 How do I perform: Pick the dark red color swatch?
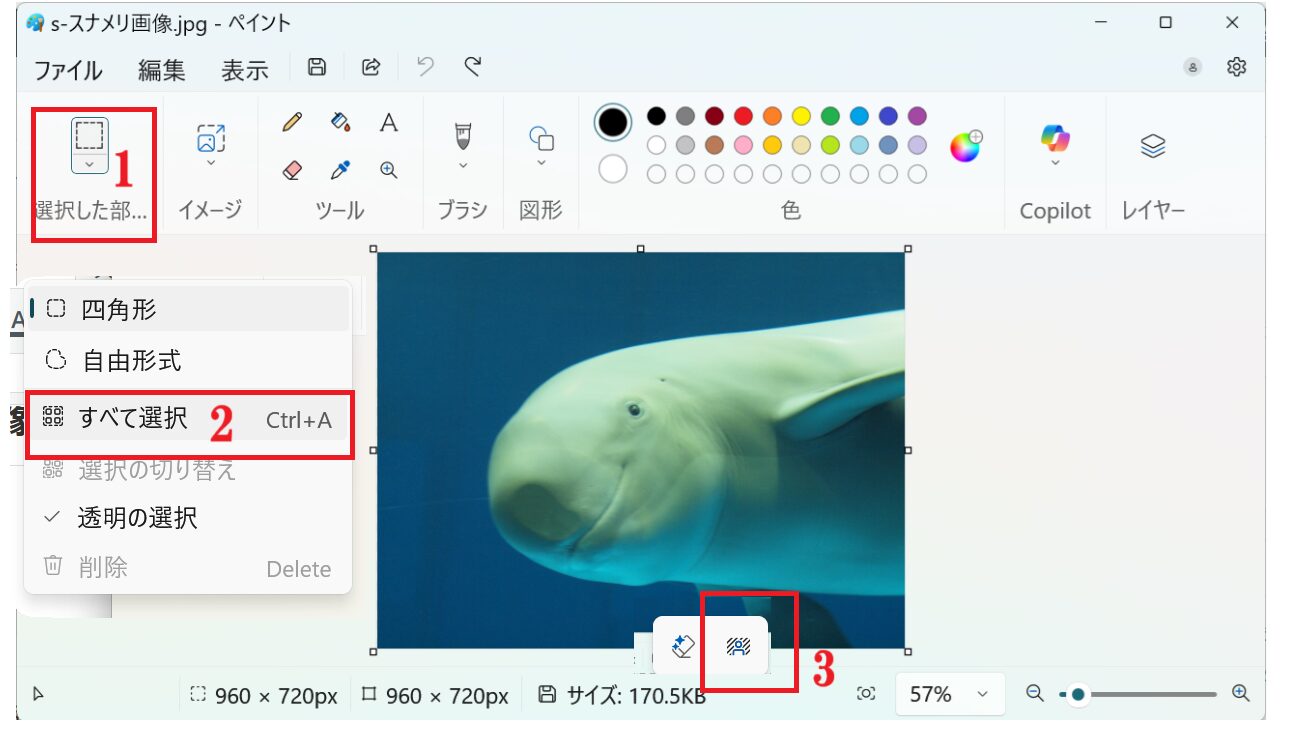pos(714,116)
